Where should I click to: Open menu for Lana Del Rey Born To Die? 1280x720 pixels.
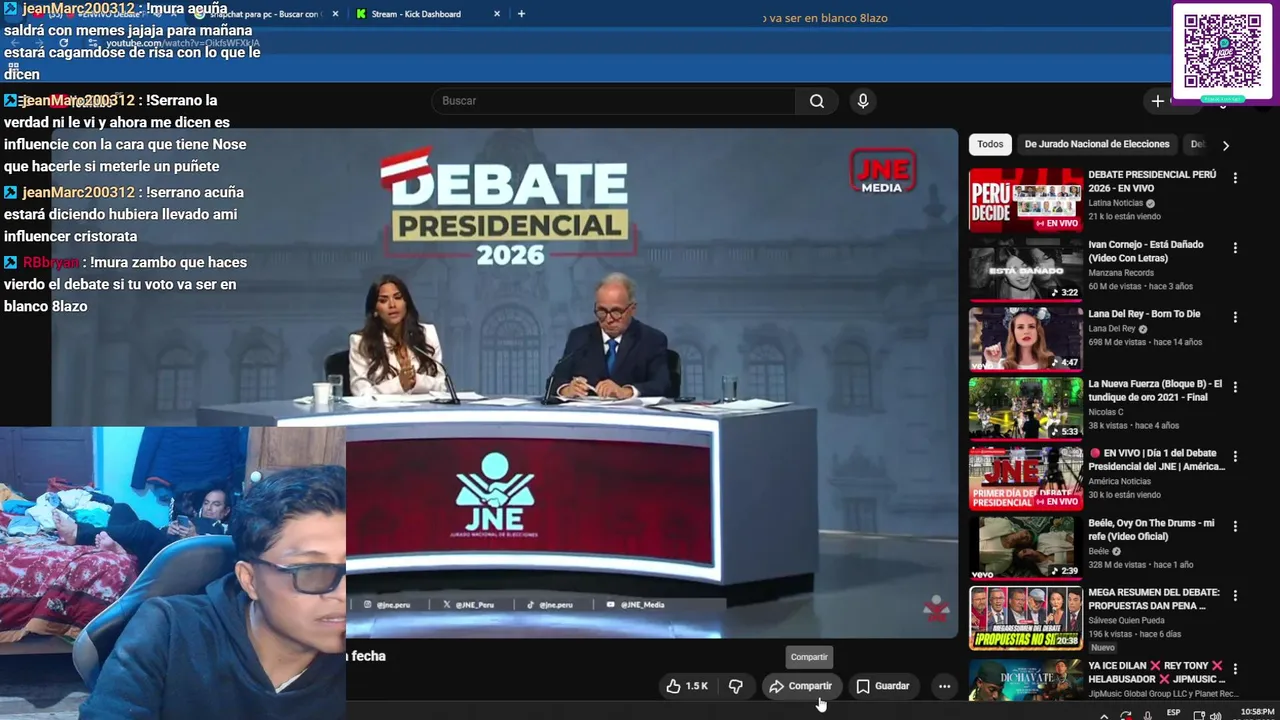point(1235,317)
